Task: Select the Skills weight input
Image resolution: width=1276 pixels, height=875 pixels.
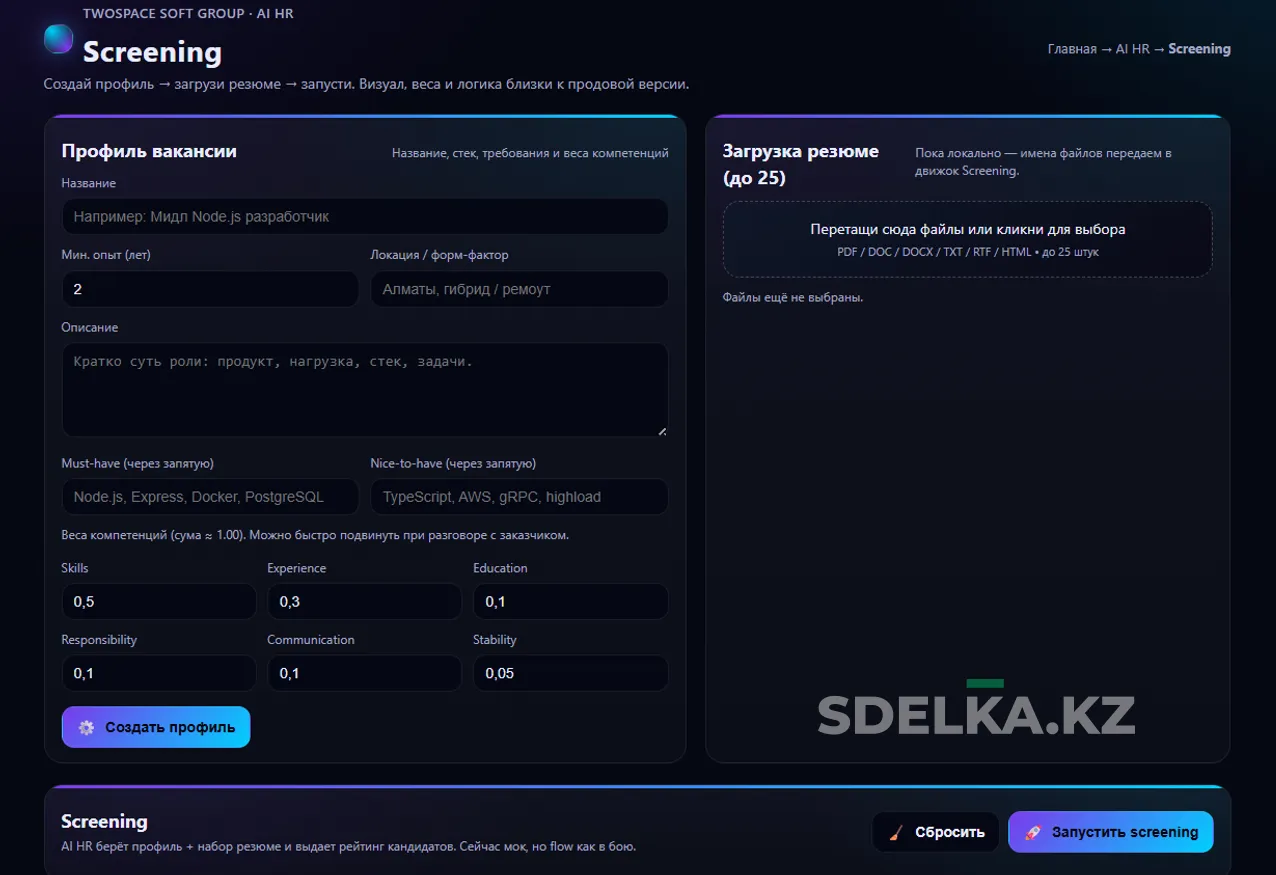Action: (x=158, y=602)
